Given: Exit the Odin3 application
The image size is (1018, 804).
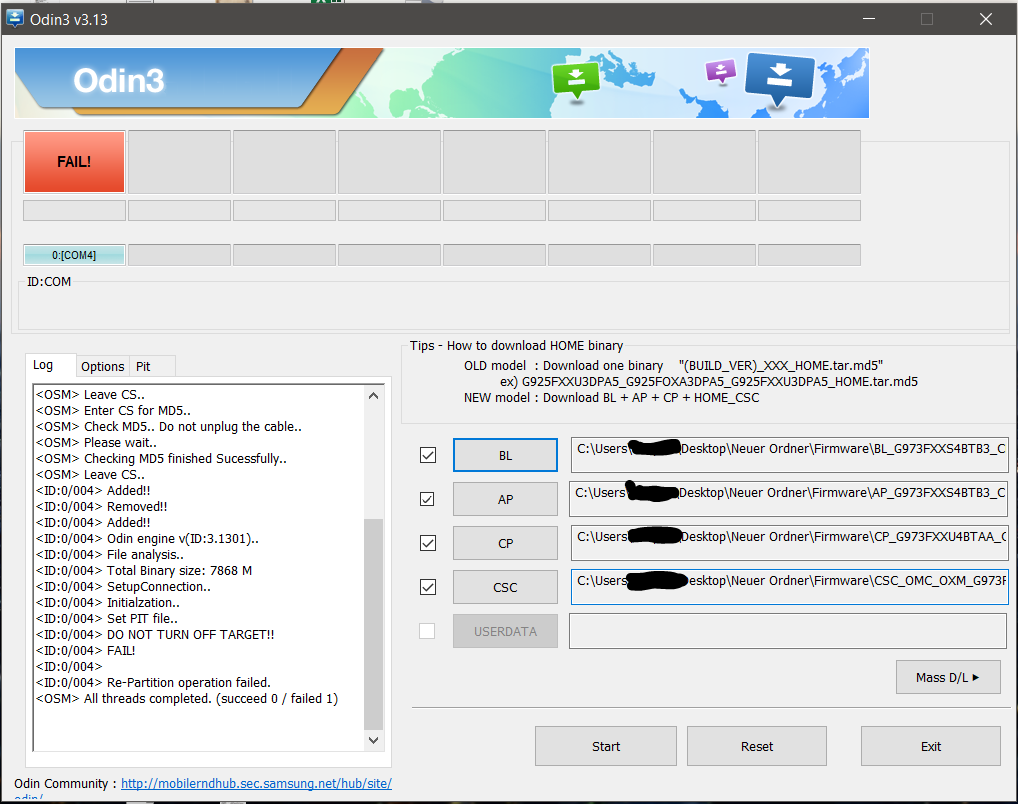Looking at the screenshot, I should (x=931, y=746).
